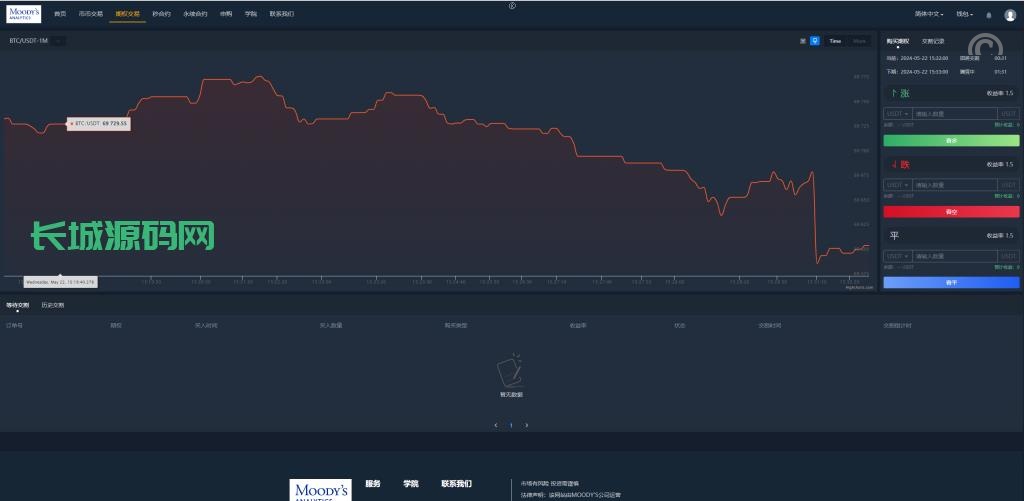Open the 币币交易 navigation menu item
The image size is (1024, 501).
point(91,15)
